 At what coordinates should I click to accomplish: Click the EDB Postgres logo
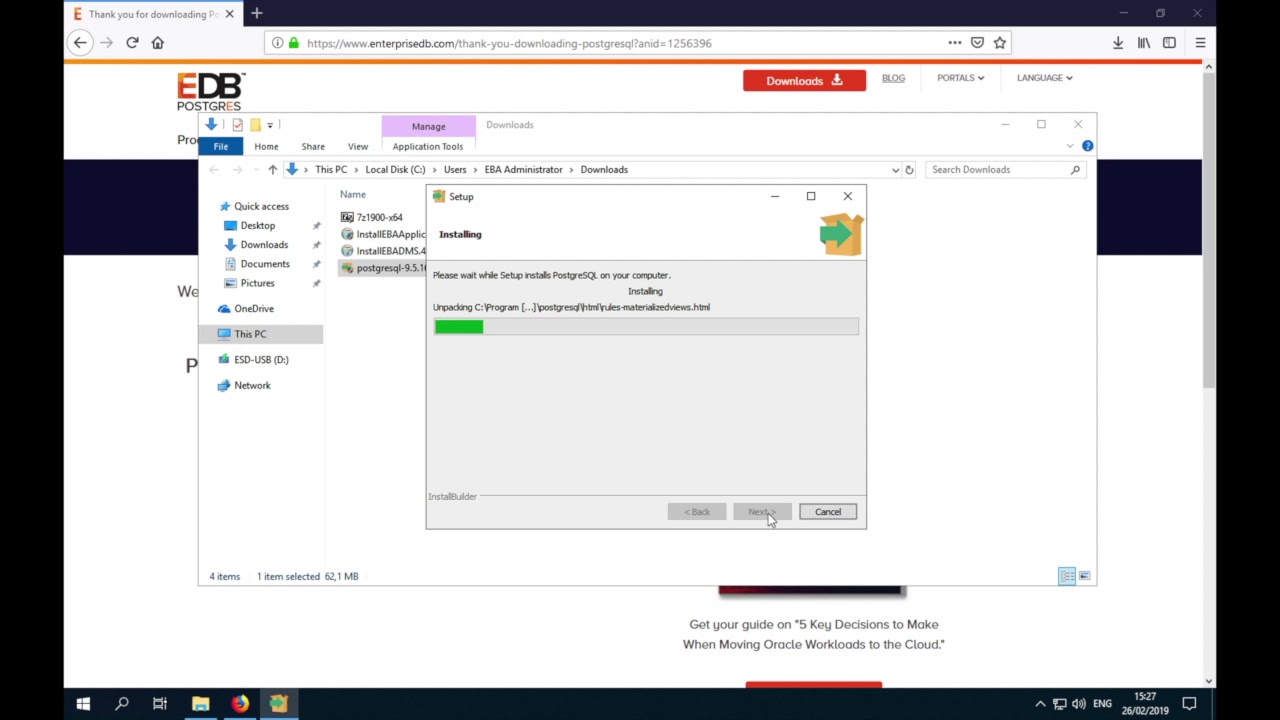coord(210,92)
